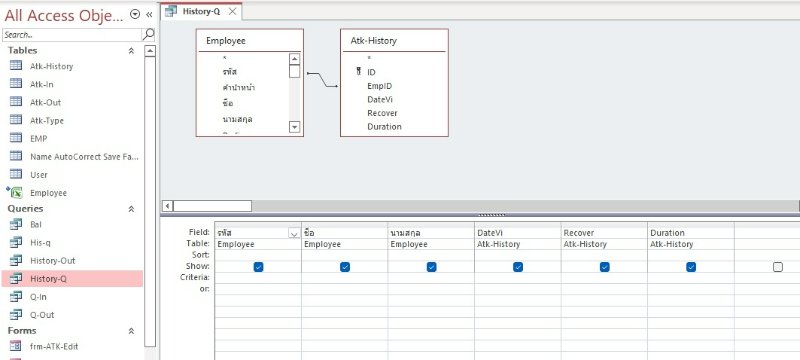
Task: Open the Field dropdown for รหัส column
Action: (x=294, y=233)
